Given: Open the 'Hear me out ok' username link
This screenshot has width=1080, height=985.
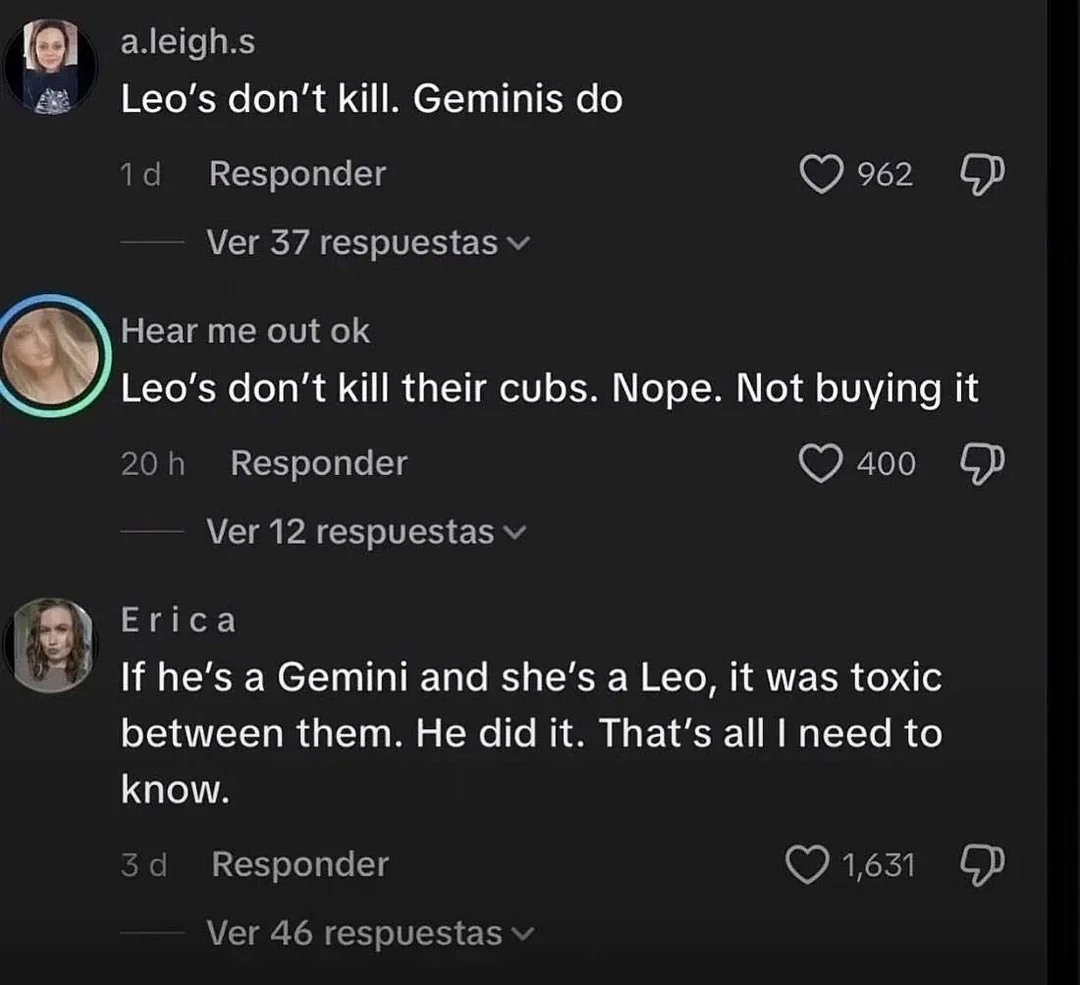Looking at the screenshot, I should pyautogui.click(x=245, y=331).
